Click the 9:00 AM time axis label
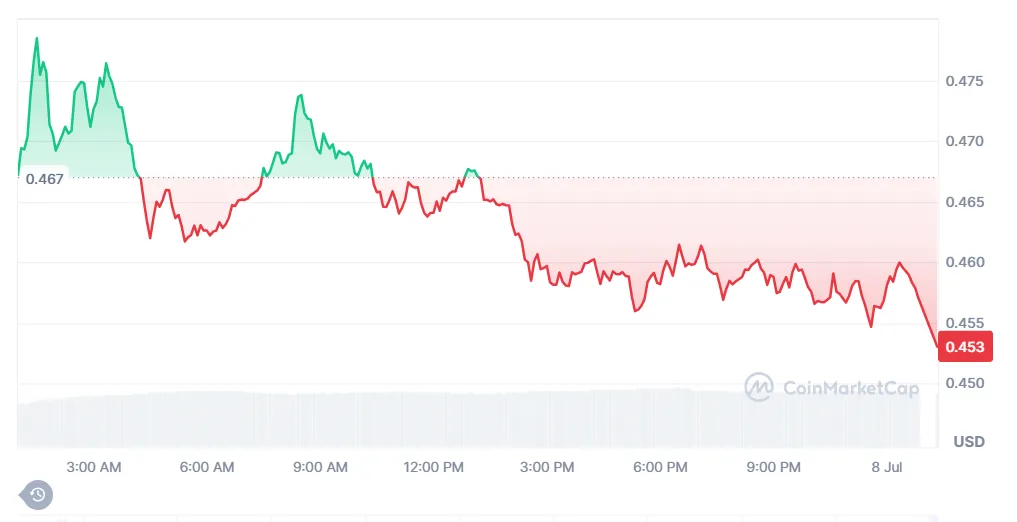 [320, 467]
